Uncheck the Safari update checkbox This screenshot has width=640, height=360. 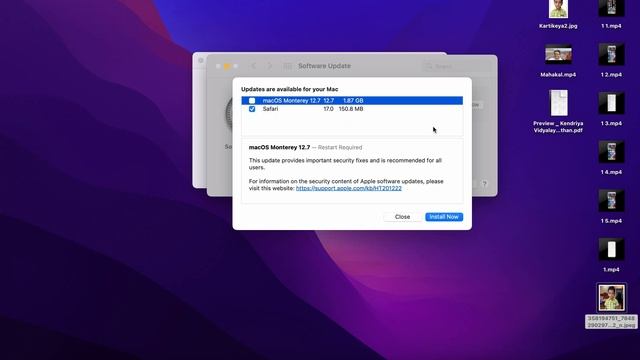(x=252, y=109)
